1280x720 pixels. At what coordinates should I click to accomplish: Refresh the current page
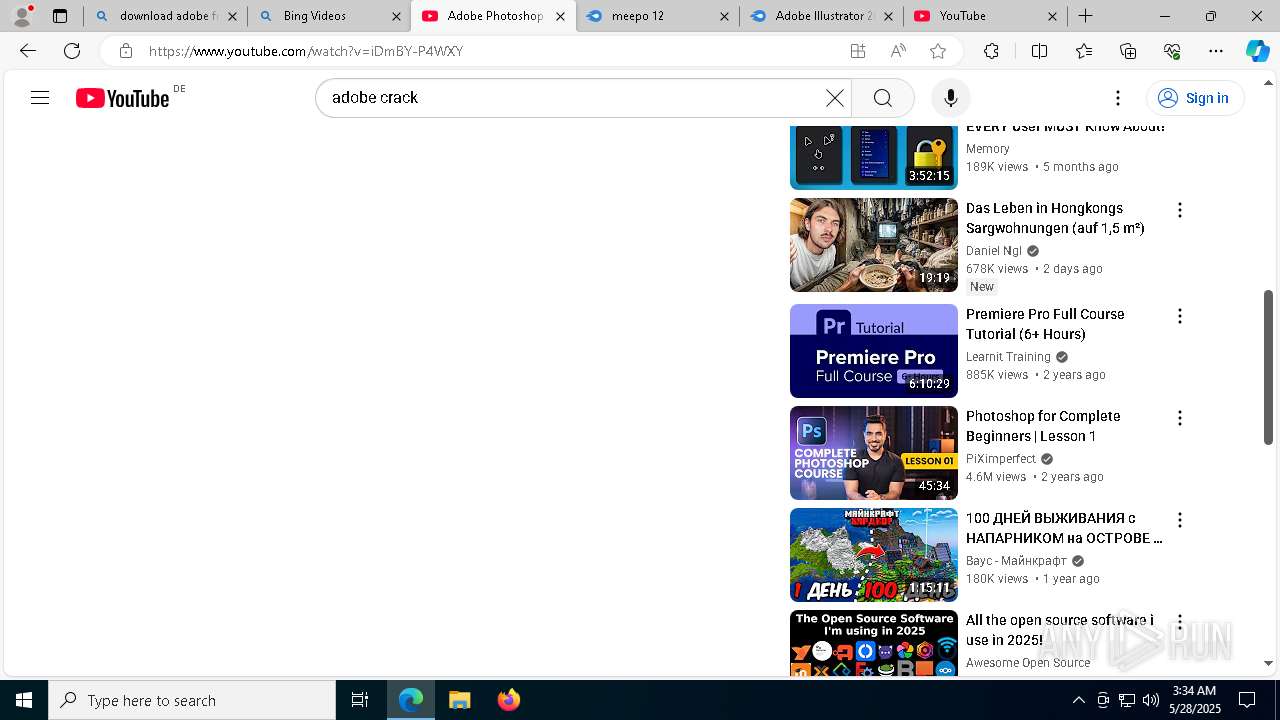click(72, 51)
